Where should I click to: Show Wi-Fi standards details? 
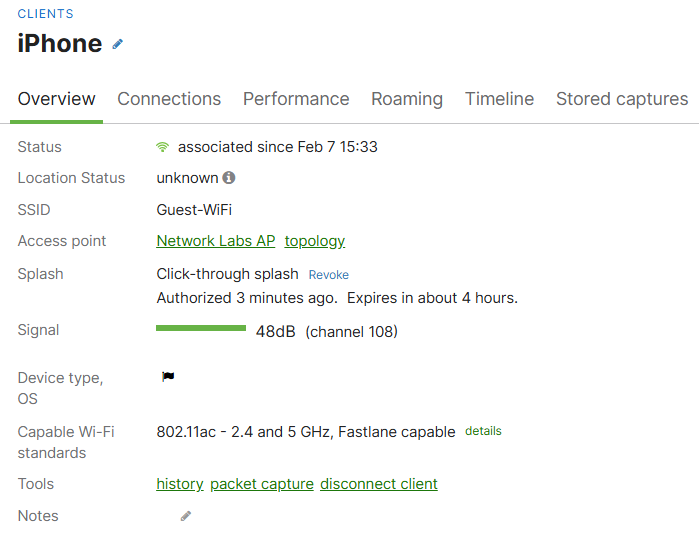483,431
